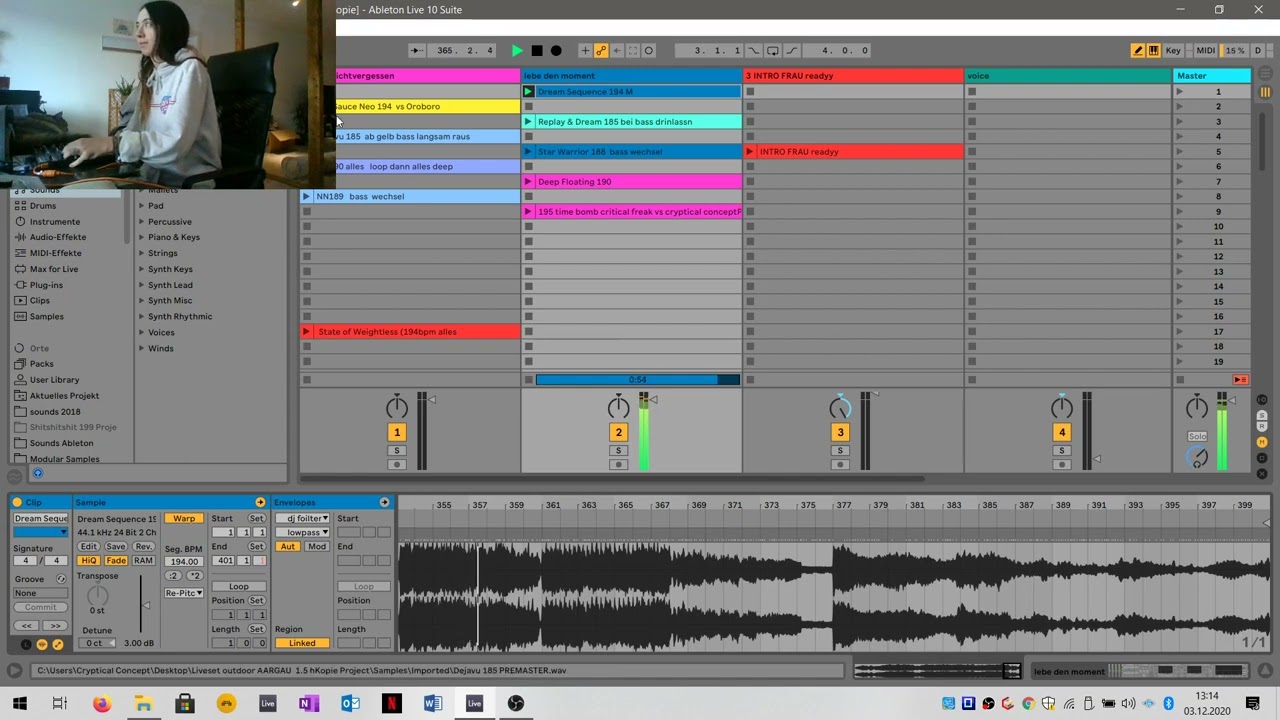This screenshot has width=1280, height=720.
Task: Click the sample Save button
Action: 116,547
